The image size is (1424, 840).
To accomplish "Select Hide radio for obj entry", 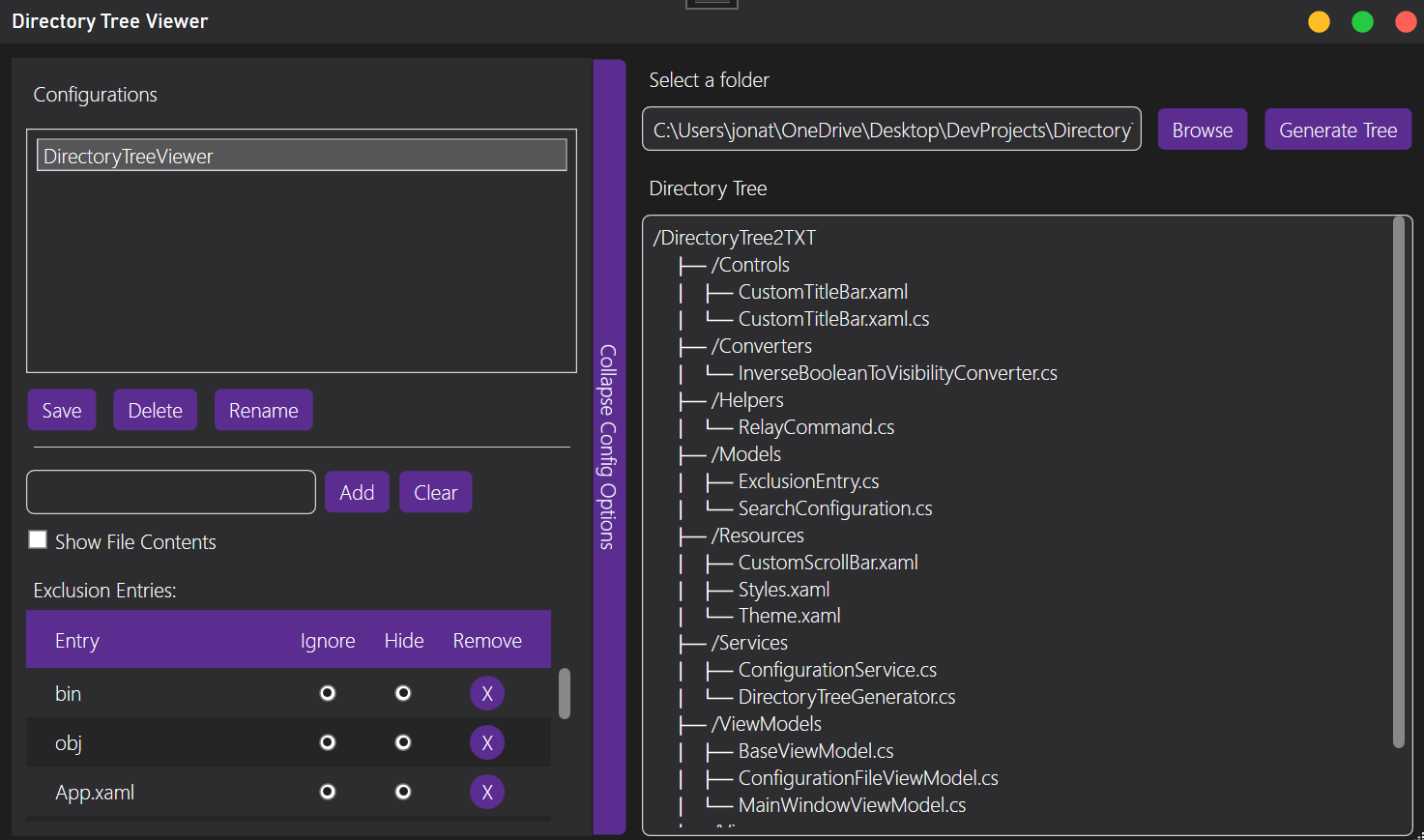I will tap(403, 742).
